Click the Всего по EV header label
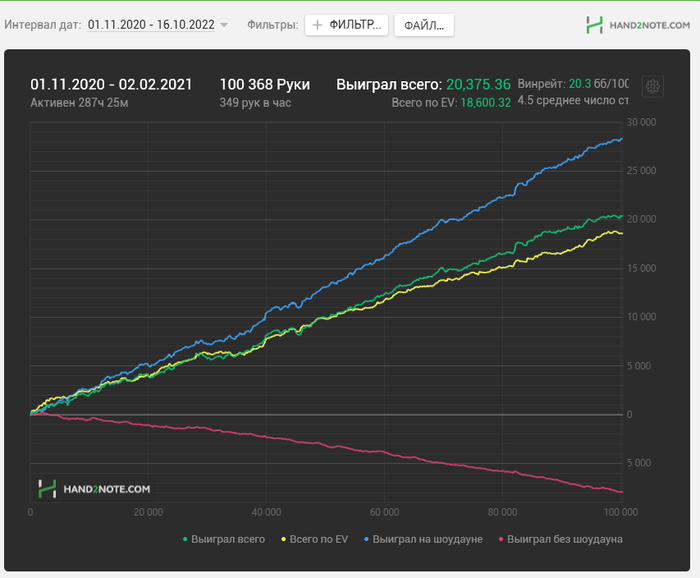Image resolution: width=700 pixels, height=578 pixels. (x=424, y=103)
